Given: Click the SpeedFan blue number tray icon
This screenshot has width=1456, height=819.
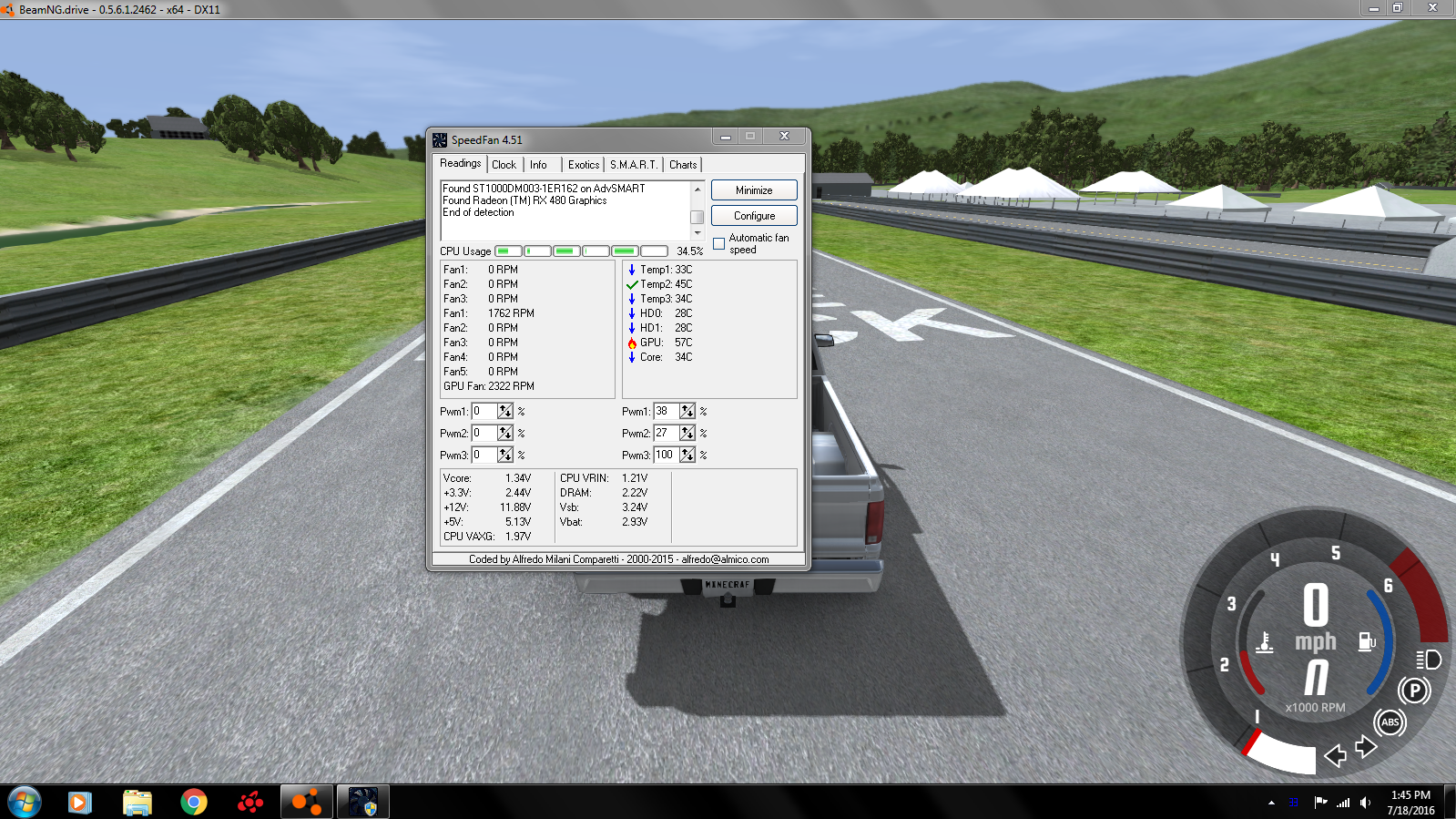Looking at the screenshot, I should pyautogui.click(x=1294, y=803).
